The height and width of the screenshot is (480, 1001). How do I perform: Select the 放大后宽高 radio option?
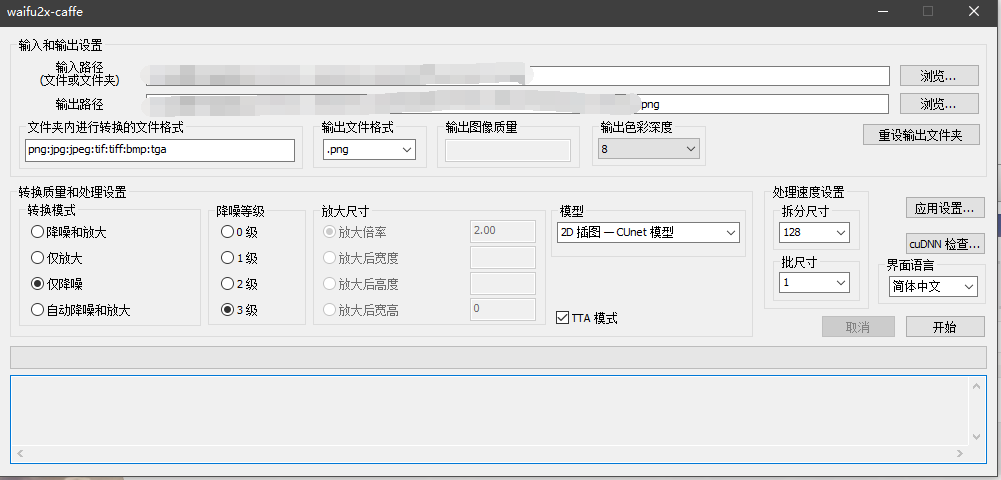tap(361, 310)
